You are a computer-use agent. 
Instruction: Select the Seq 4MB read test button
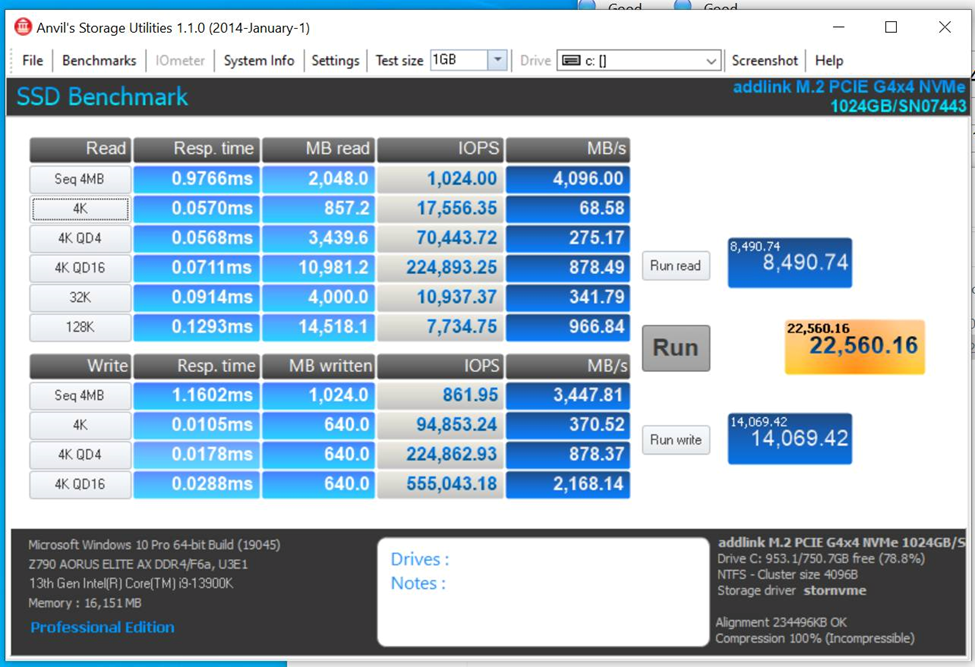coord(80,179)
